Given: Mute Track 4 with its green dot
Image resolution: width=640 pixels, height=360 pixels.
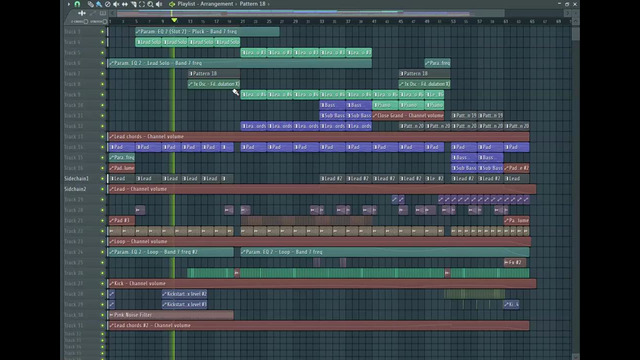Looking at the screenshot, I should click(102, 42).
